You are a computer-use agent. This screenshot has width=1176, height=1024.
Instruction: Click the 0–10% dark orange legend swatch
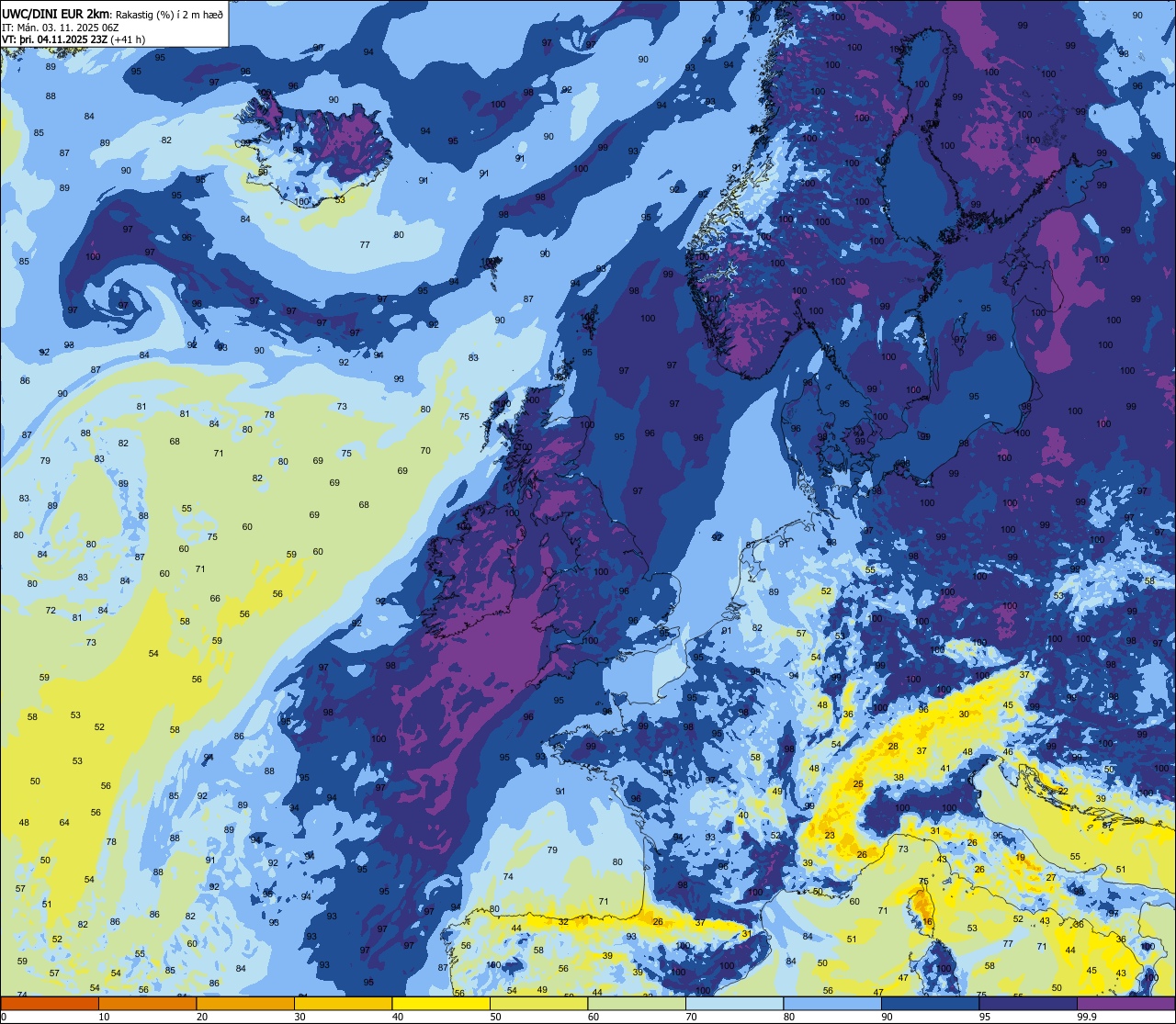pyautogui.click(x=50, y=1003)
